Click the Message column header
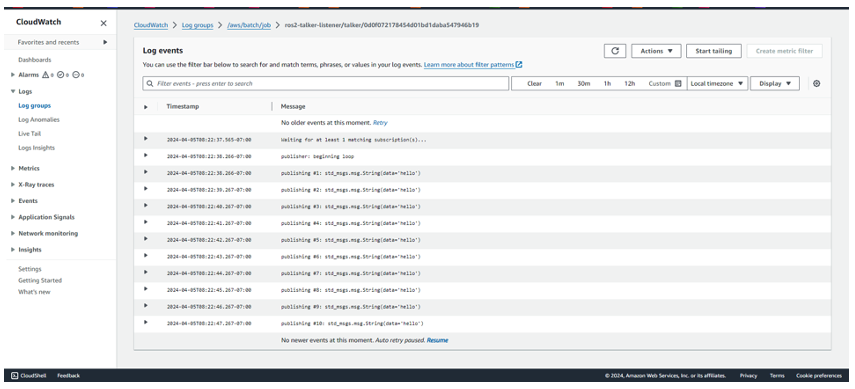Screen dimensions: 855x389 pyautogui.click(x=293, y=106)
